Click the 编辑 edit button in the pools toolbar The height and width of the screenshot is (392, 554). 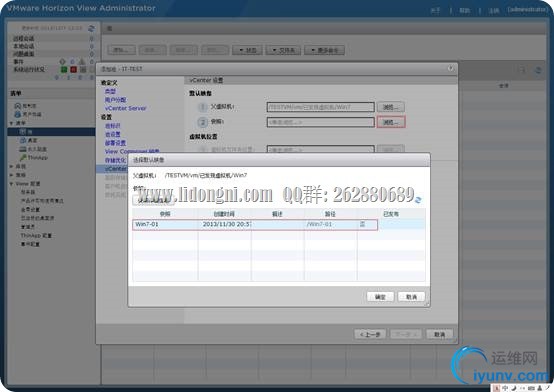(153, 50)
